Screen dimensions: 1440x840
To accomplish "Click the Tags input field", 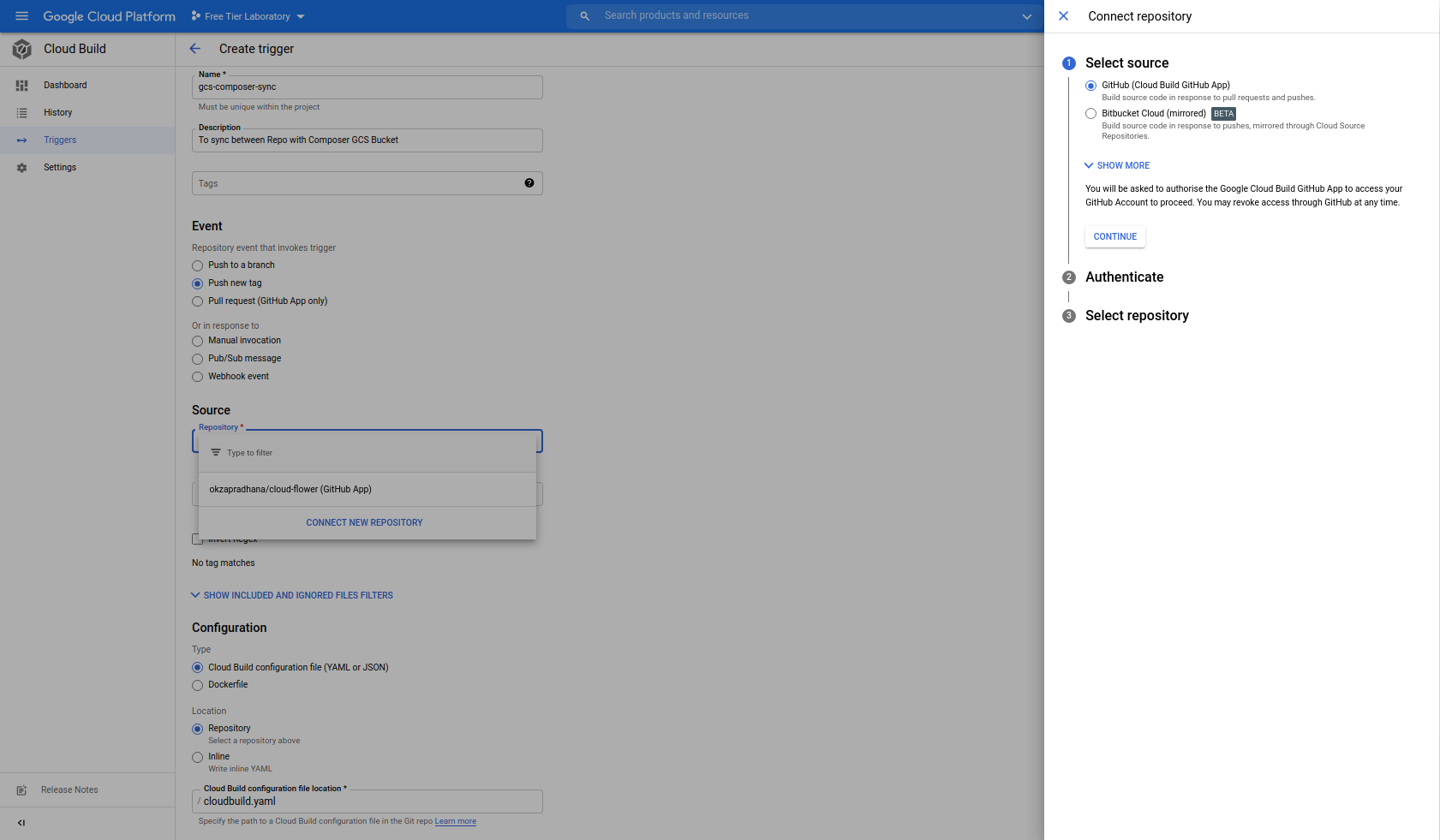I will click(367, 183).
